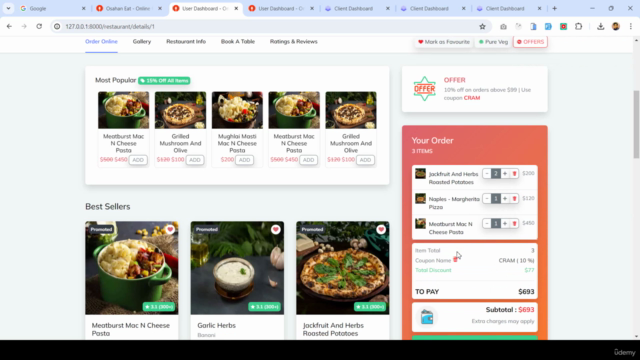Screen dimensions: 640x360
Task: Switch to the Gallery tab
Action: tap(142, 42)
